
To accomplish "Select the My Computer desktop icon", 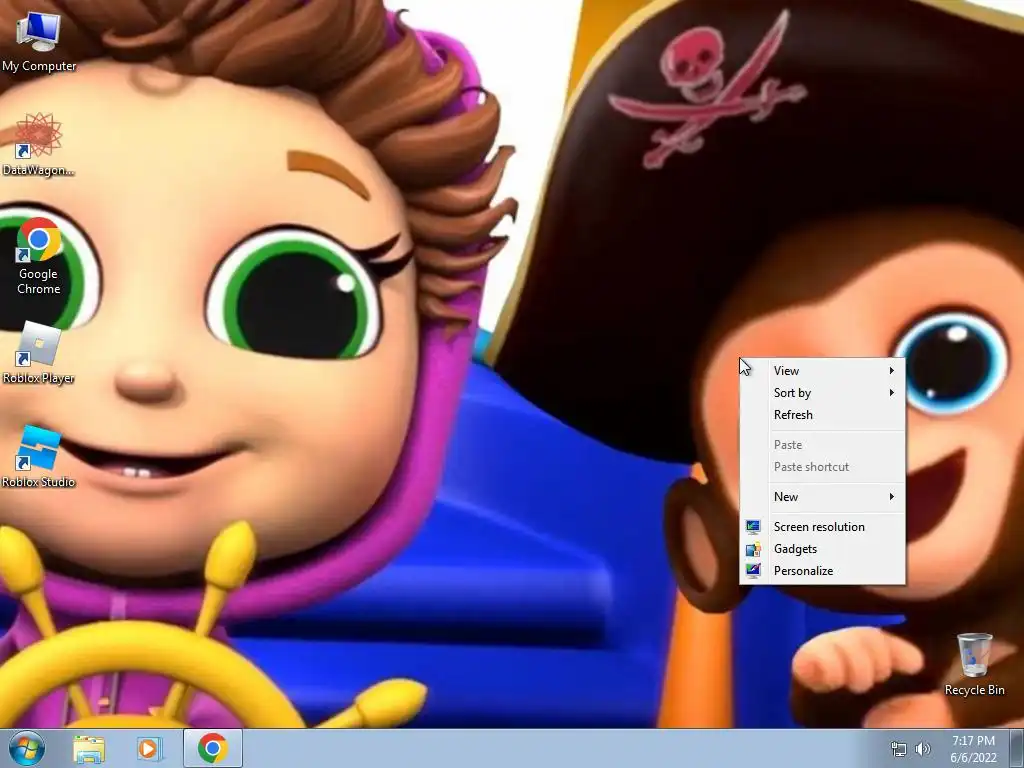I will tap(39, 40).
